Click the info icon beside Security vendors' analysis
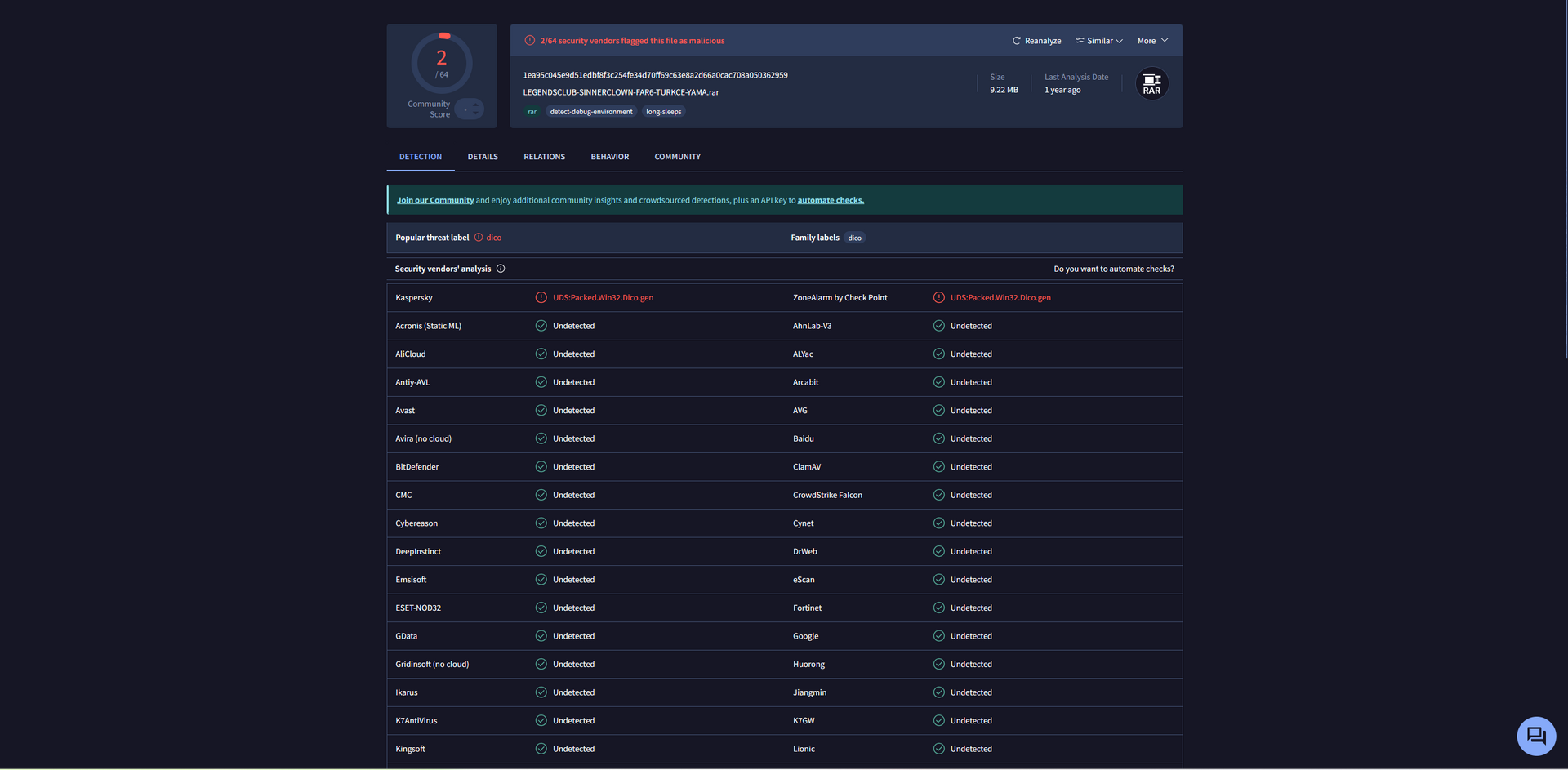The image size is (1568, 770). [x=501, y=269]
